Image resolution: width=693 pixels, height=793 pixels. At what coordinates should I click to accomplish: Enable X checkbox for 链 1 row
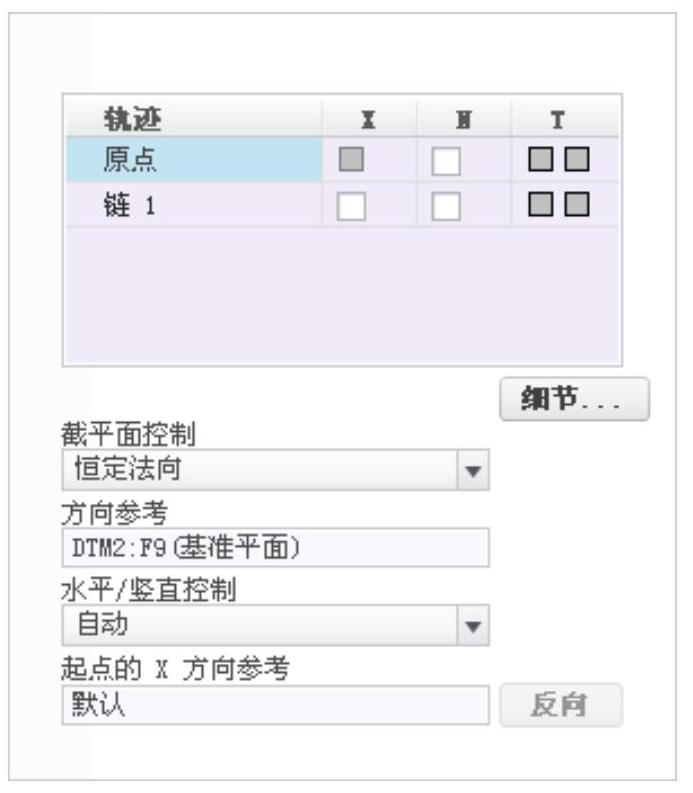[351, 206]
